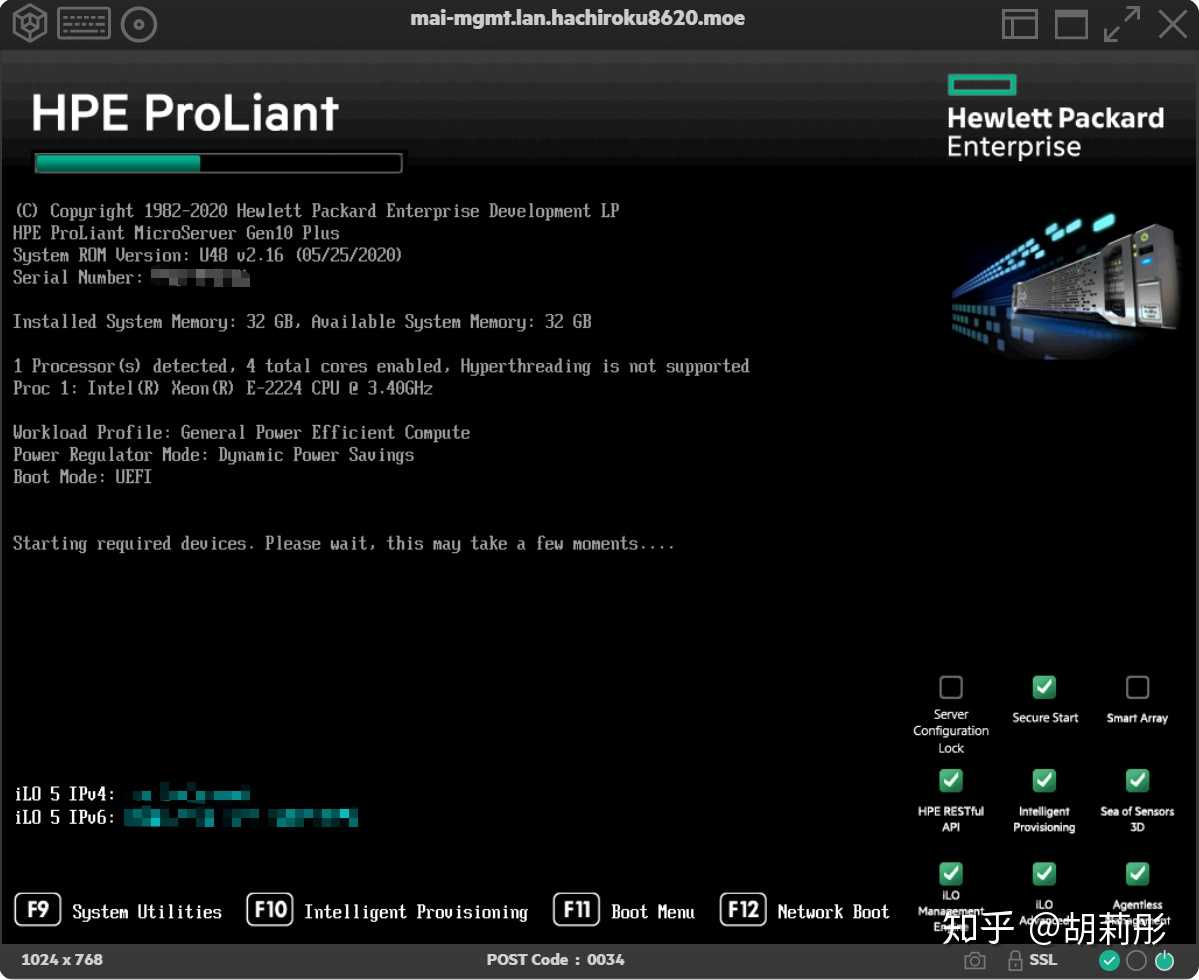Click the Sea of Sensors 3D checkbox
Viewport: 1199px width, 980px height.
(x=1137, y=780)
